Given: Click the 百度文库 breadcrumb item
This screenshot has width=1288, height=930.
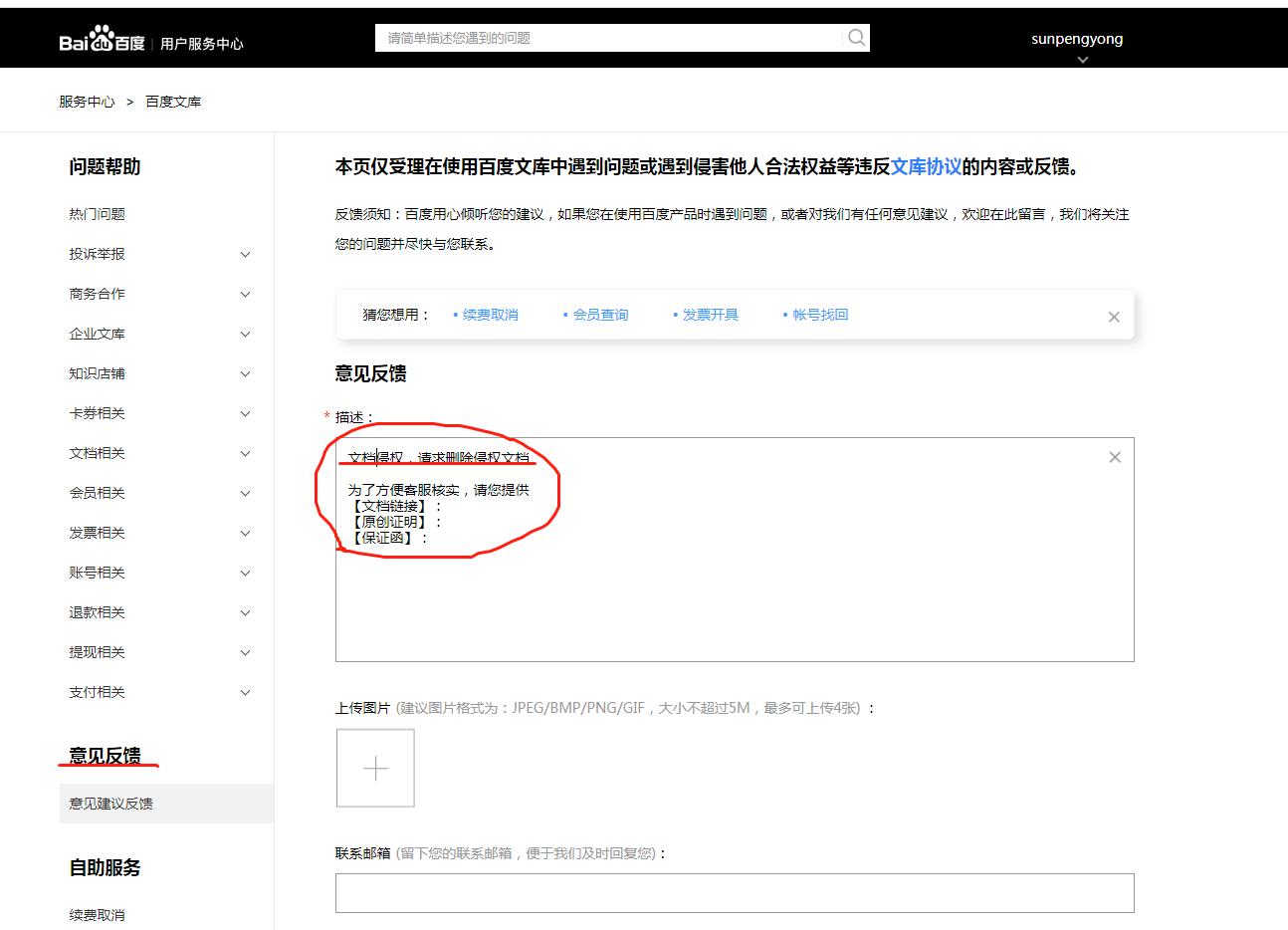Looking at the screenshot, I should click(171, 101).
